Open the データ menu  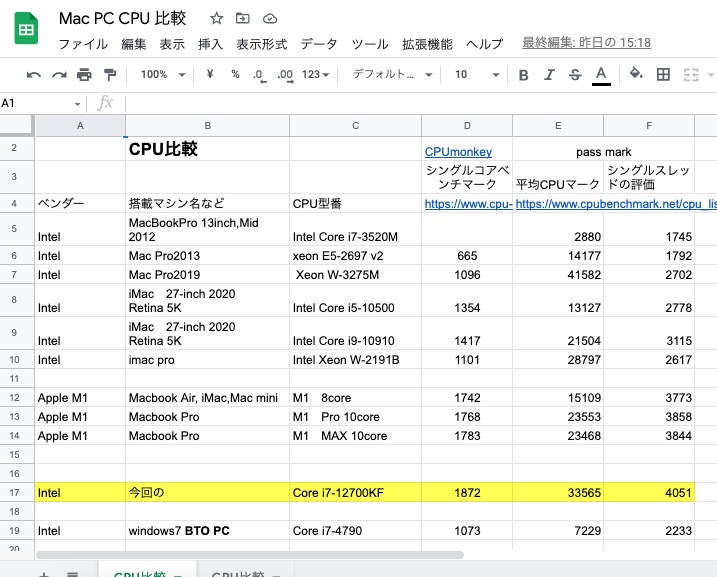pyautogui.click(x=319, y=44)
